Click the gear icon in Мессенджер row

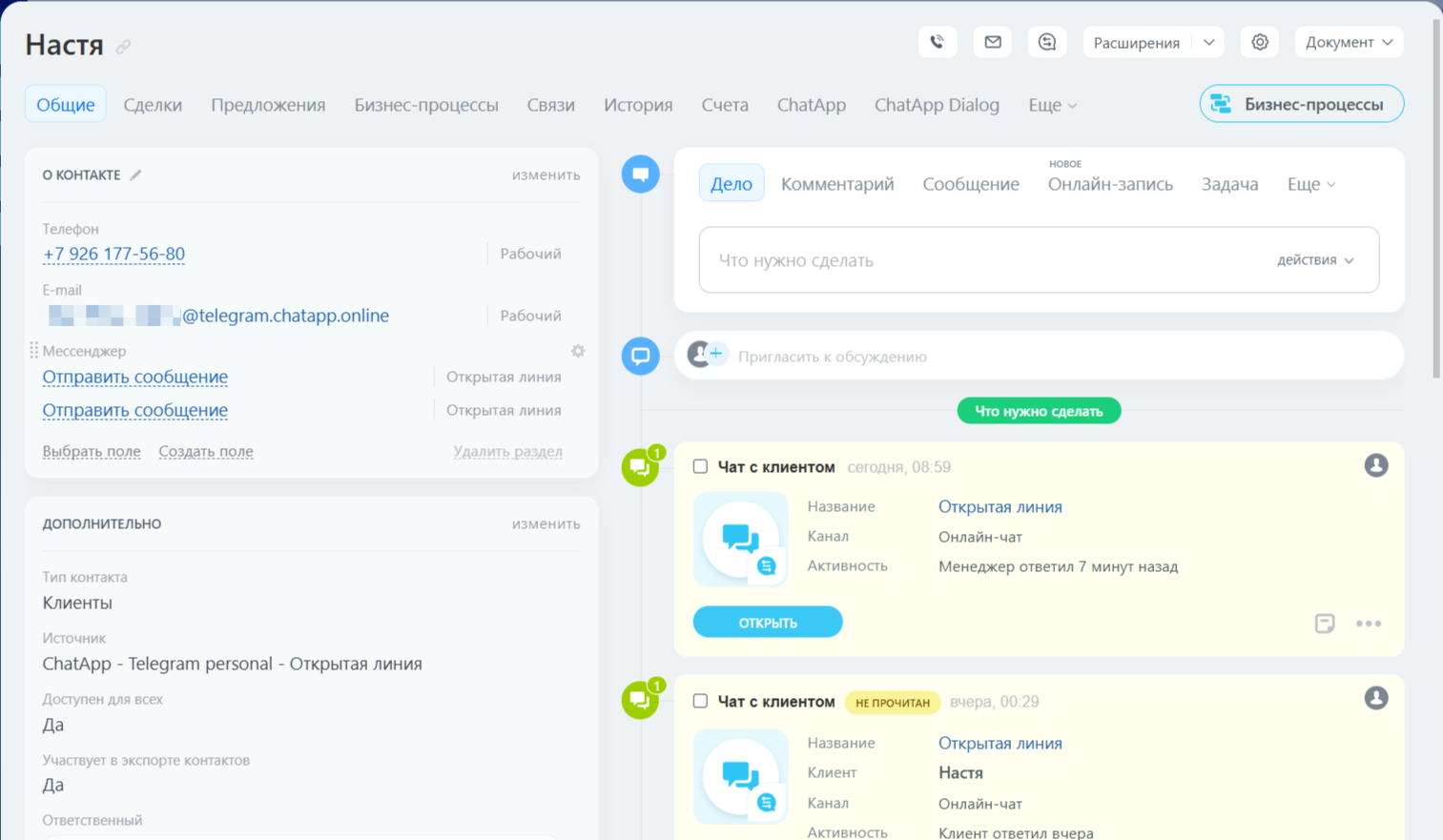pyautogui.click(x=578, y=351)
